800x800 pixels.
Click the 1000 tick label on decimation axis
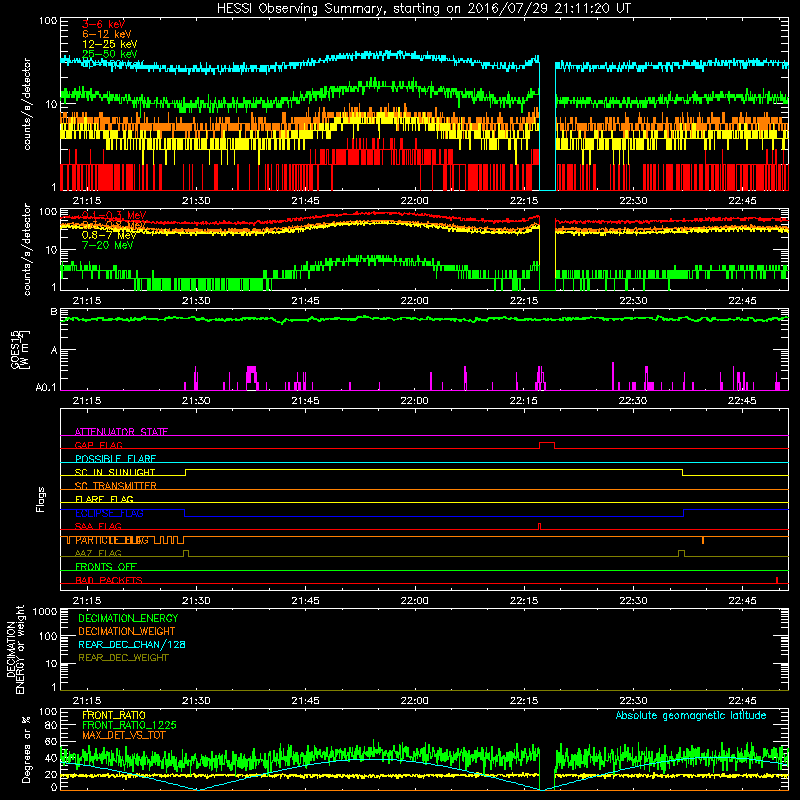tap(45, 611)
